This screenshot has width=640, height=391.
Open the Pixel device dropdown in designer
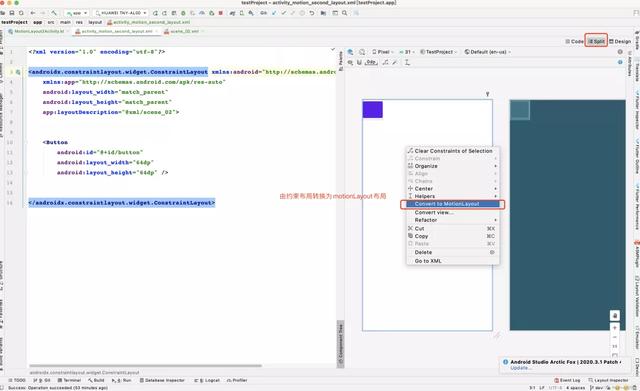pyautogui.click(x=382, y=52)
